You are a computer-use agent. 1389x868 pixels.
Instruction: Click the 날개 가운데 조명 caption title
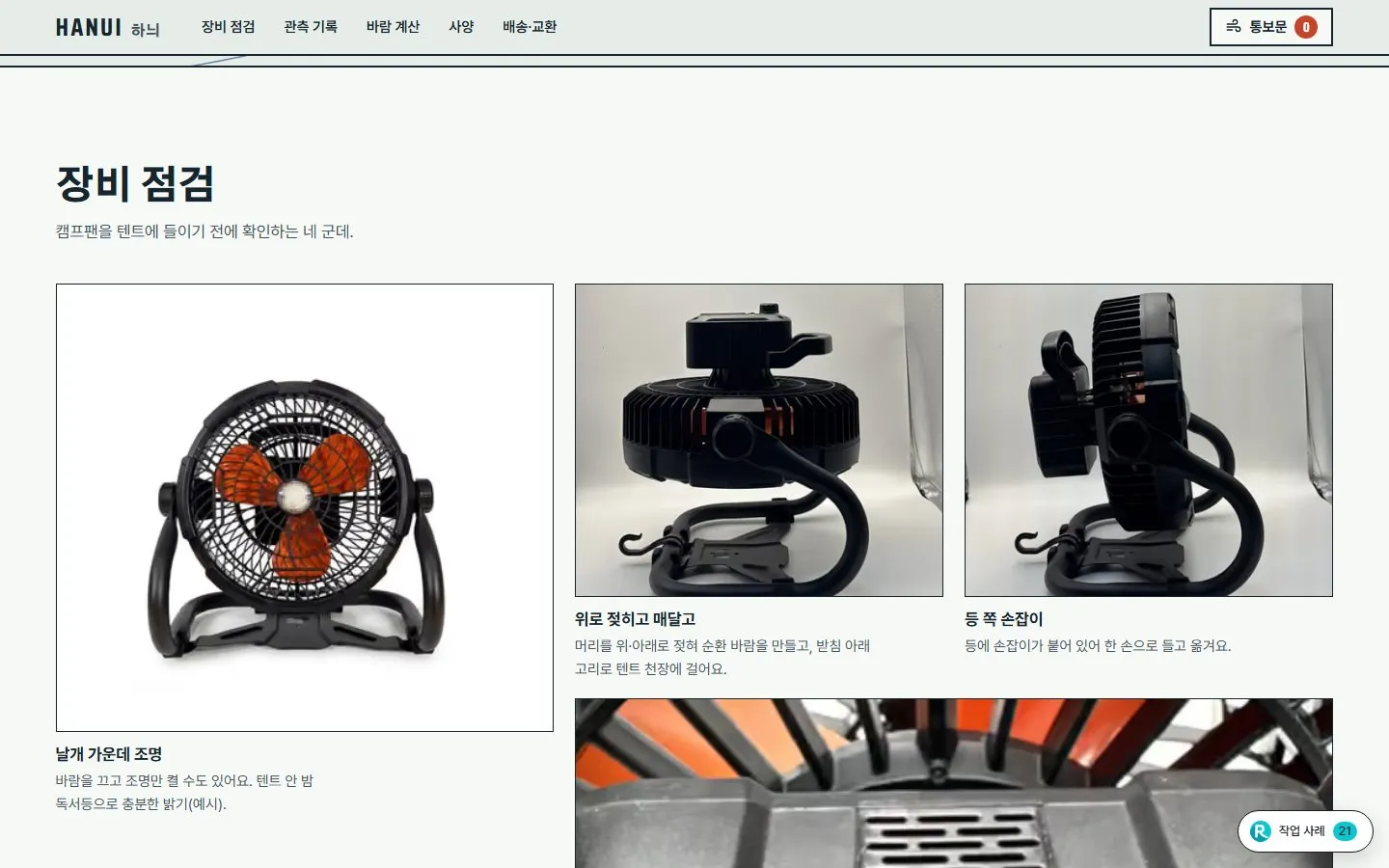(109, 754)
